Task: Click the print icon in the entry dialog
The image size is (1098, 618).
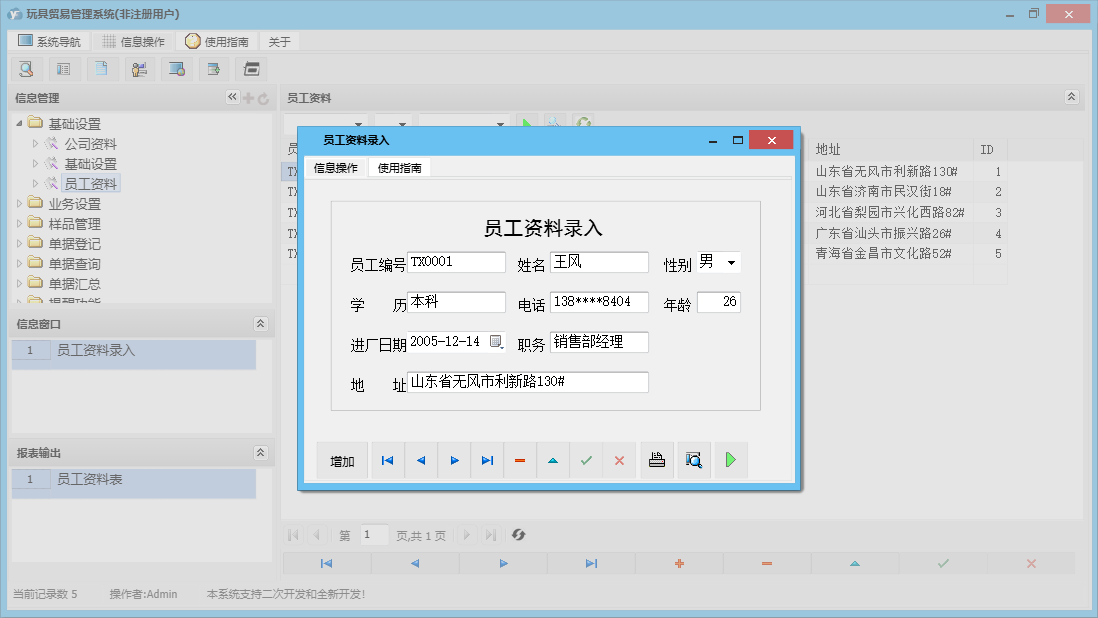Action: click(657, 460)
